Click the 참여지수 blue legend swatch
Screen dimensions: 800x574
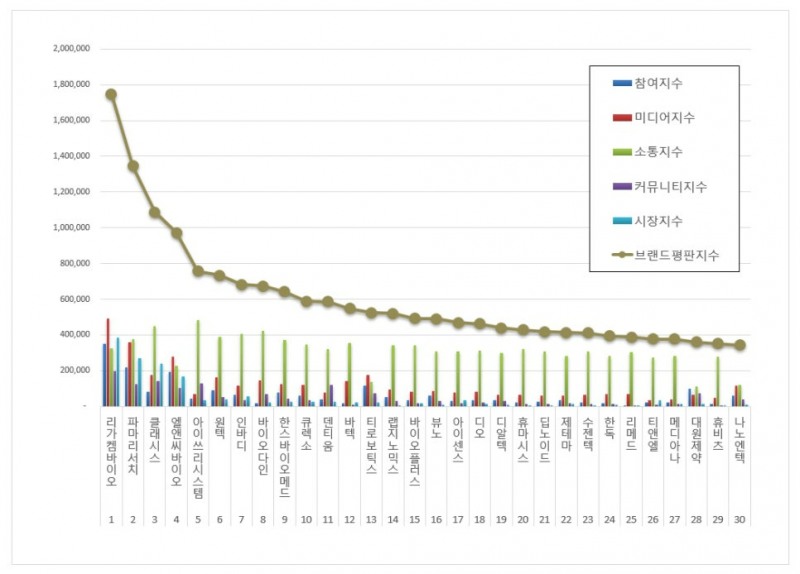pos(622,83)
